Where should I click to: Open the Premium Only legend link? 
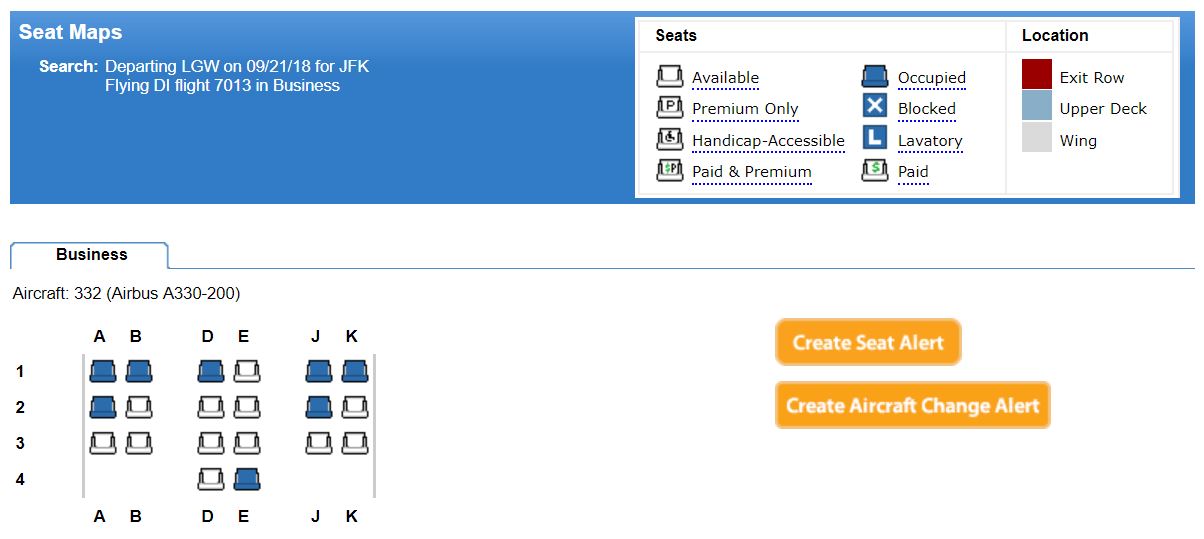(x=745, y=109)
